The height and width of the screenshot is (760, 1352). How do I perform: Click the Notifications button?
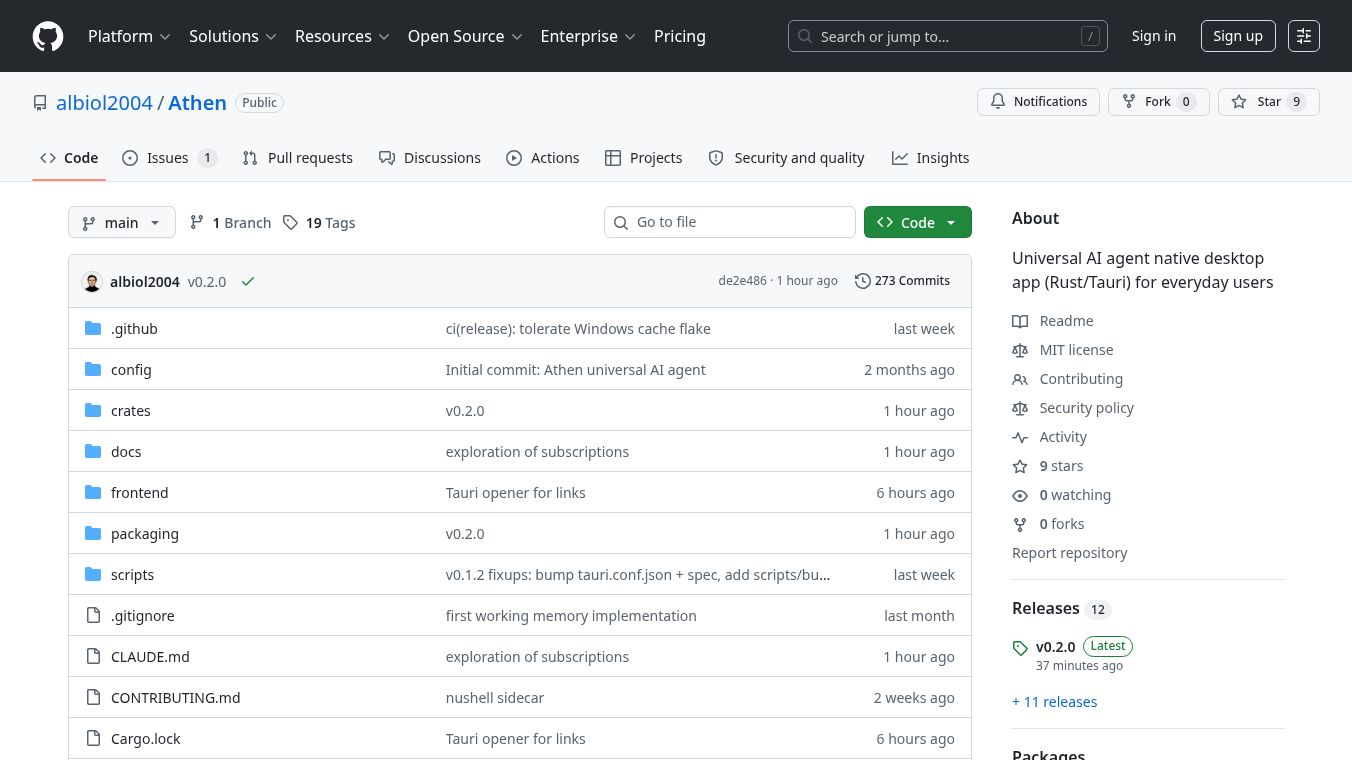click(x=1039, y=102)
